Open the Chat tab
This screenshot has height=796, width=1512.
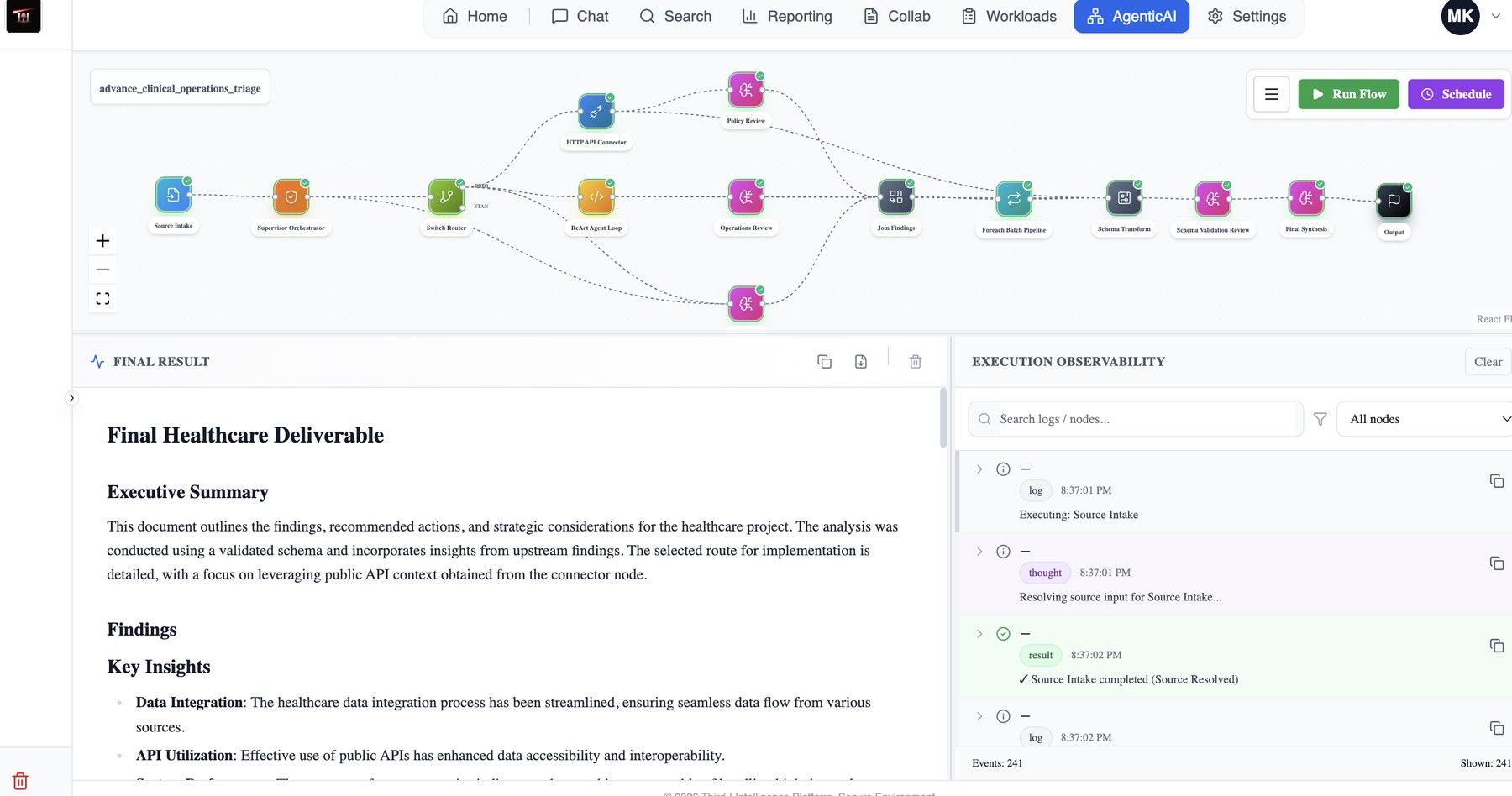580,16
